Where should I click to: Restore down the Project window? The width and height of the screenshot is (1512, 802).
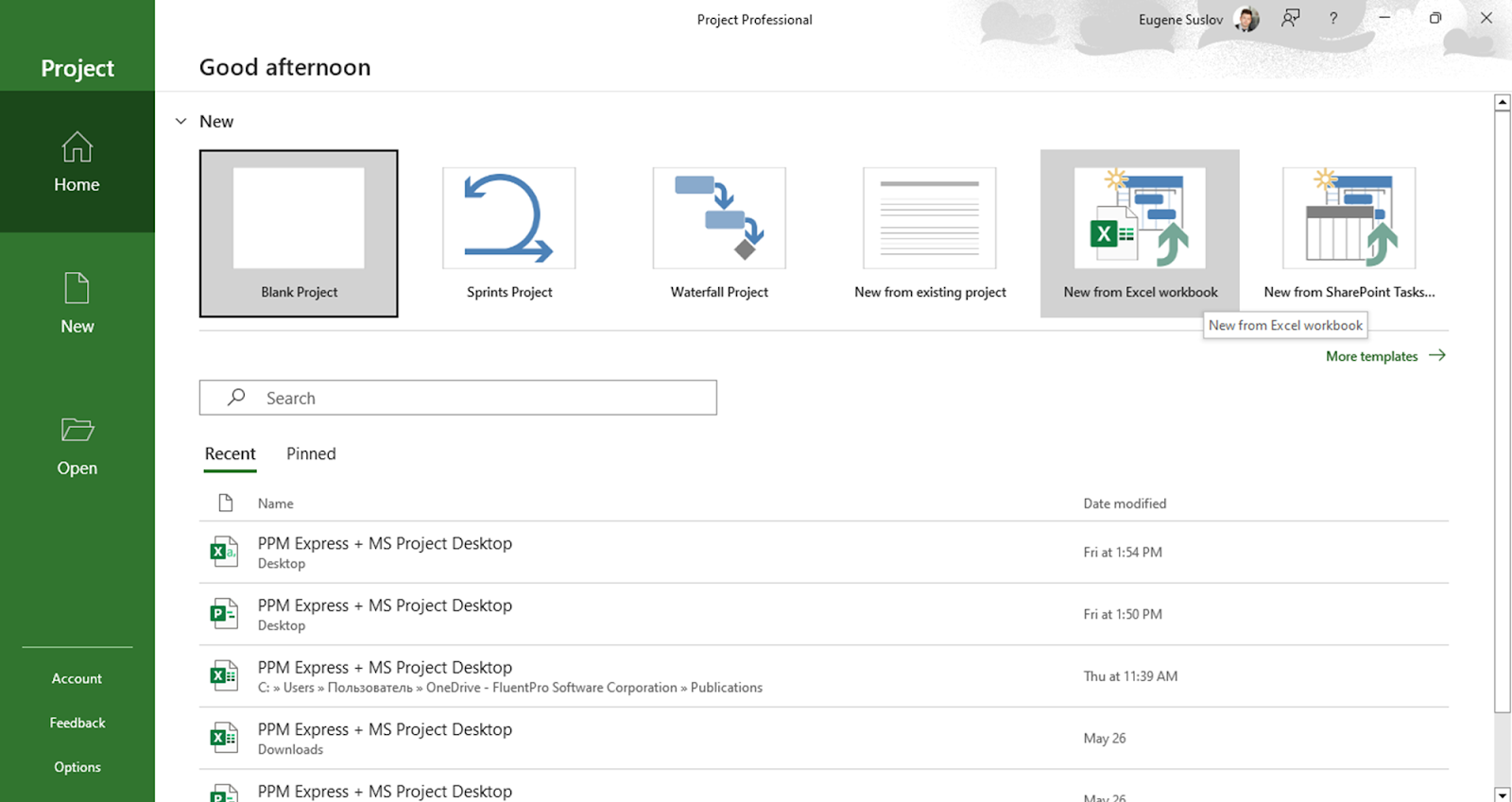pos(1435,18)
